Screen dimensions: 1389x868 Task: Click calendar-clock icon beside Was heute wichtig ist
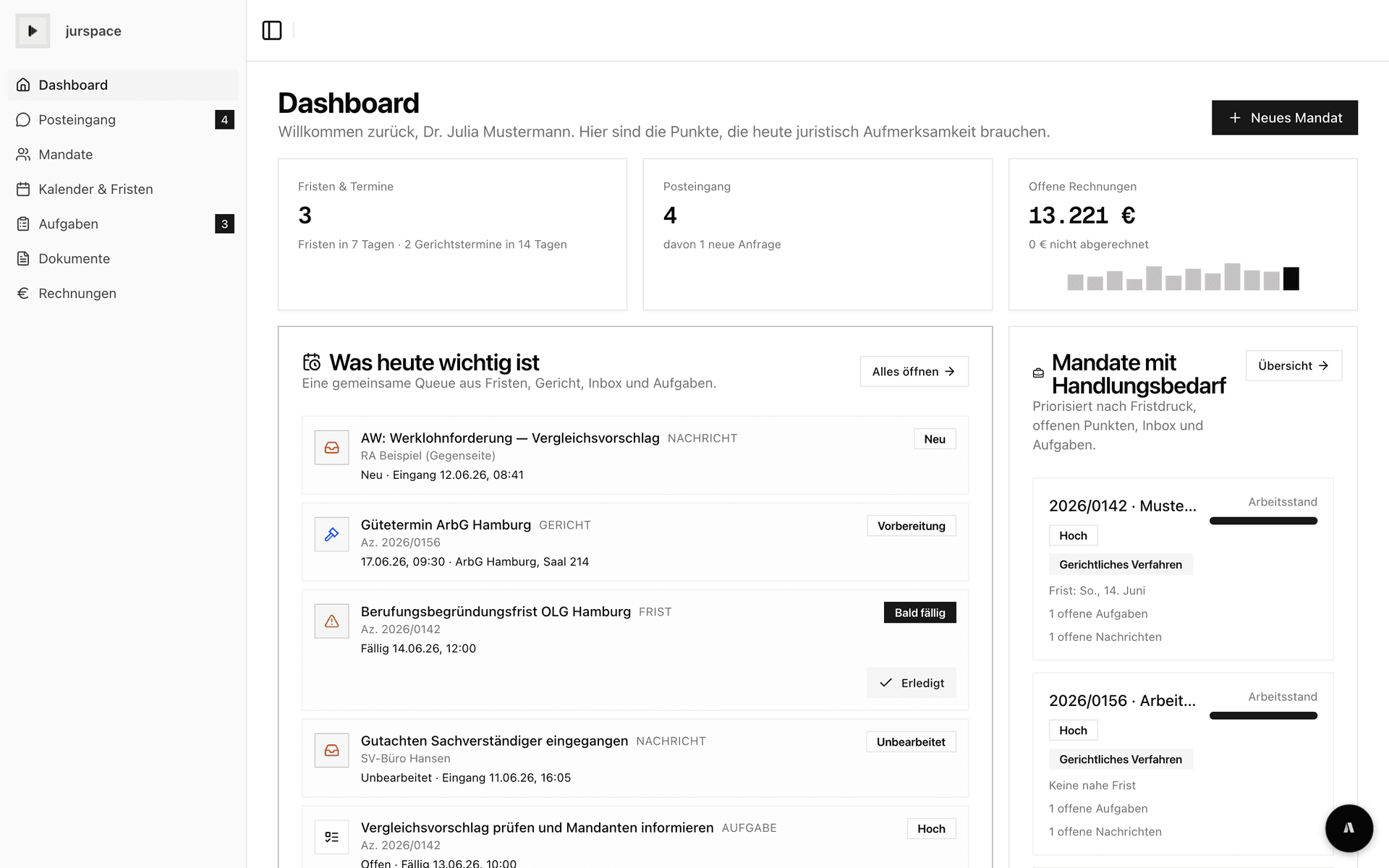[312, 362]
